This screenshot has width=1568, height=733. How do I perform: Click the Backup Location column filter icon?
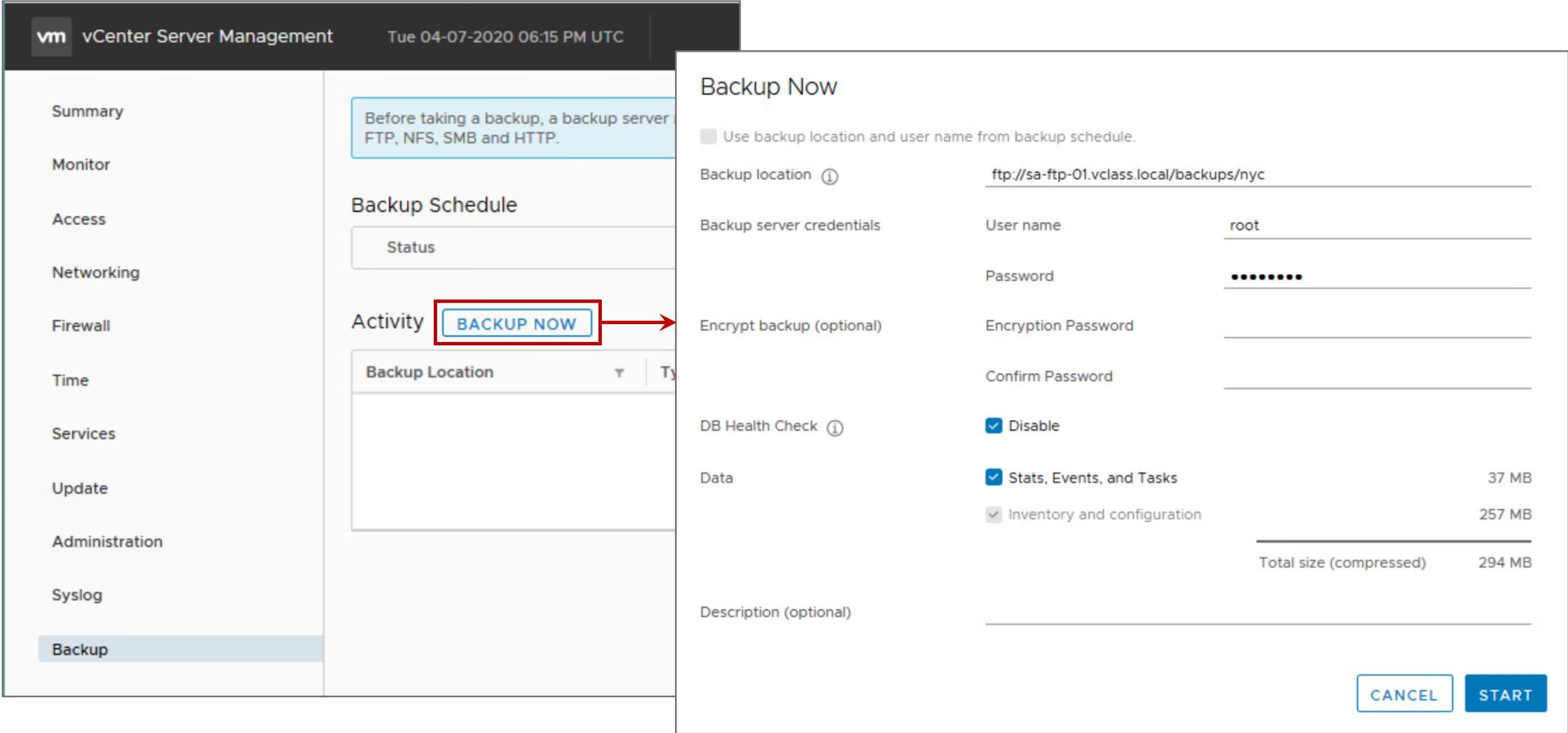coord(620,372)
